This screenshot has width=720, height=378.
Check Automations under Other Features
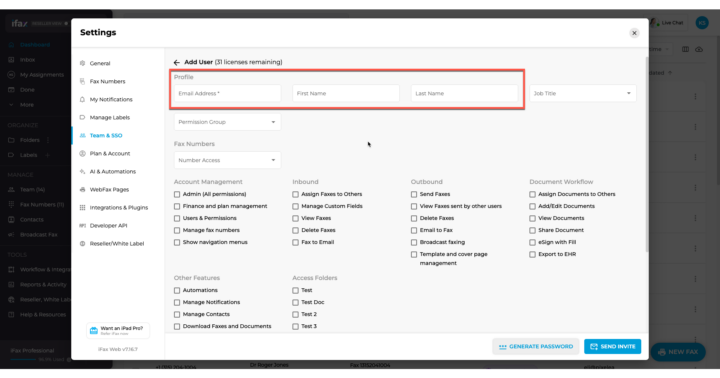[177, 290]
